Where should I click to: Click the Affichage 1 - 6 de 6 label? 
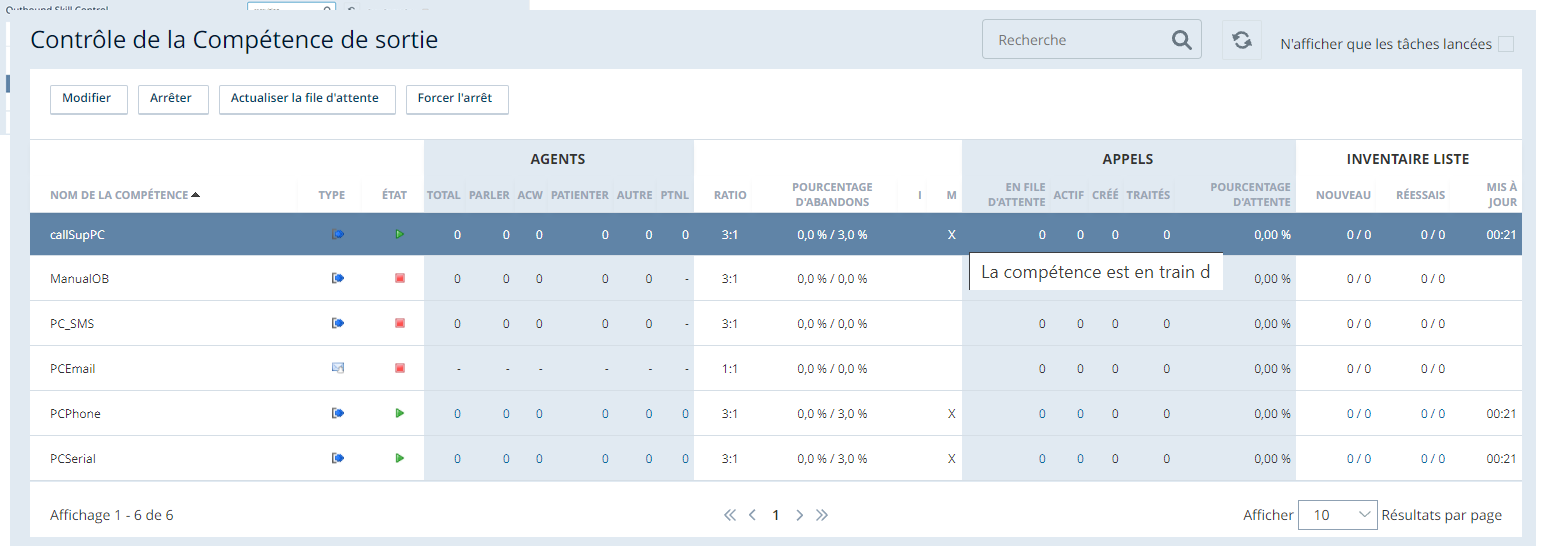click(x=112, y=515)
